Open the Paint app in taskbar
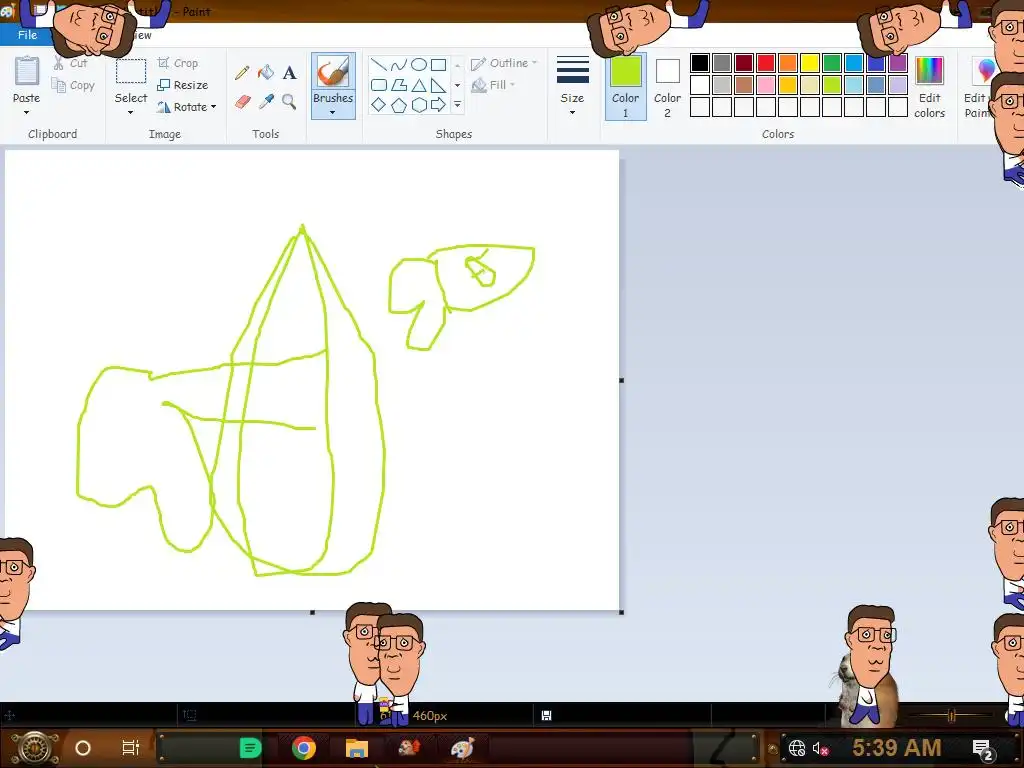 click(x=462, y=748)
